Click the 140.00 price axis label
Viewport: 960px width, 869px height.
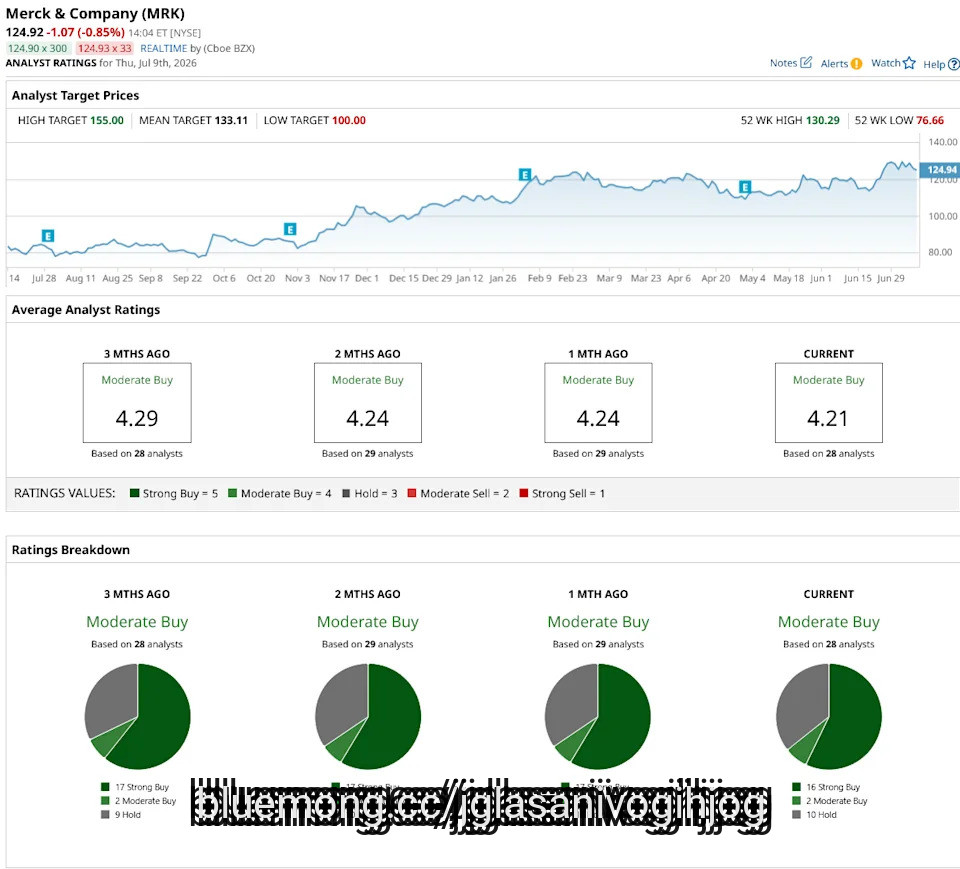click(x=943, y=142)
